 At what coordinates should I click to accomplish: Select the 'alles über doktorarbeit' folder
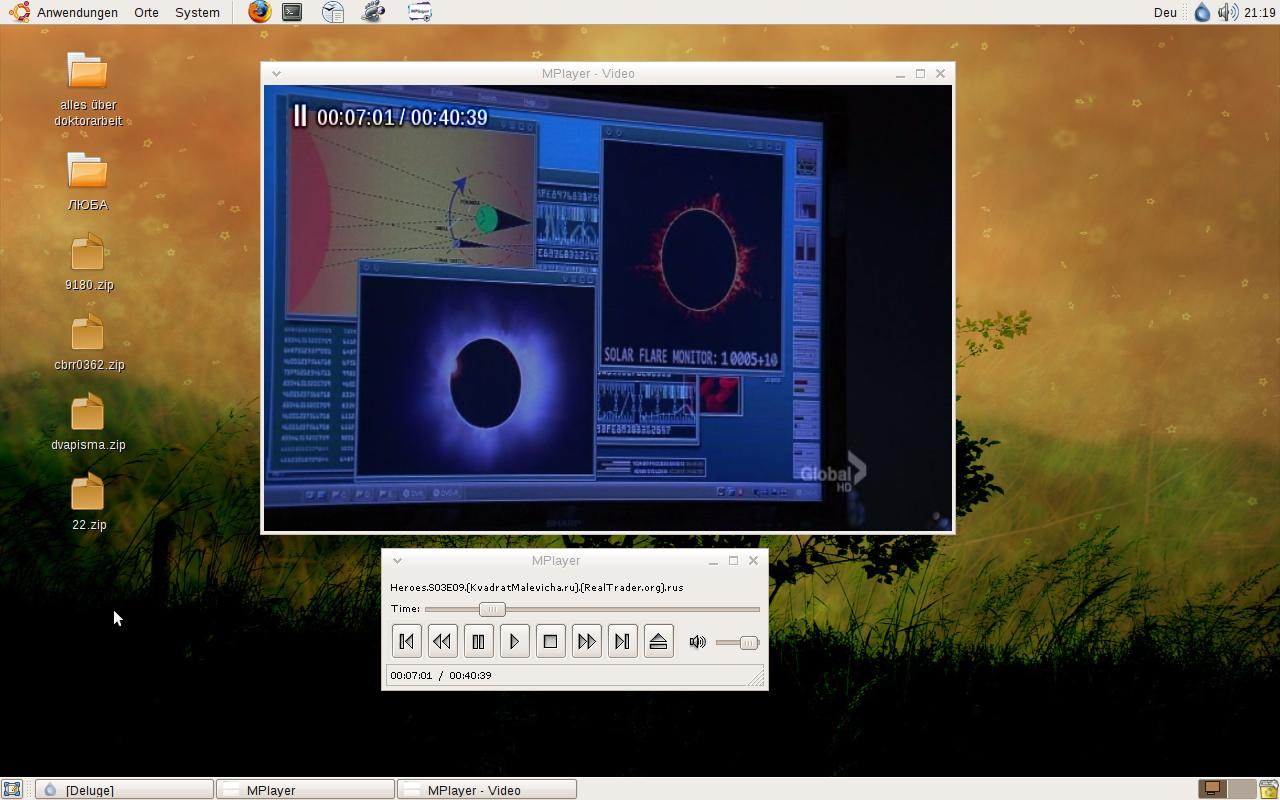[x=88, y=90]
